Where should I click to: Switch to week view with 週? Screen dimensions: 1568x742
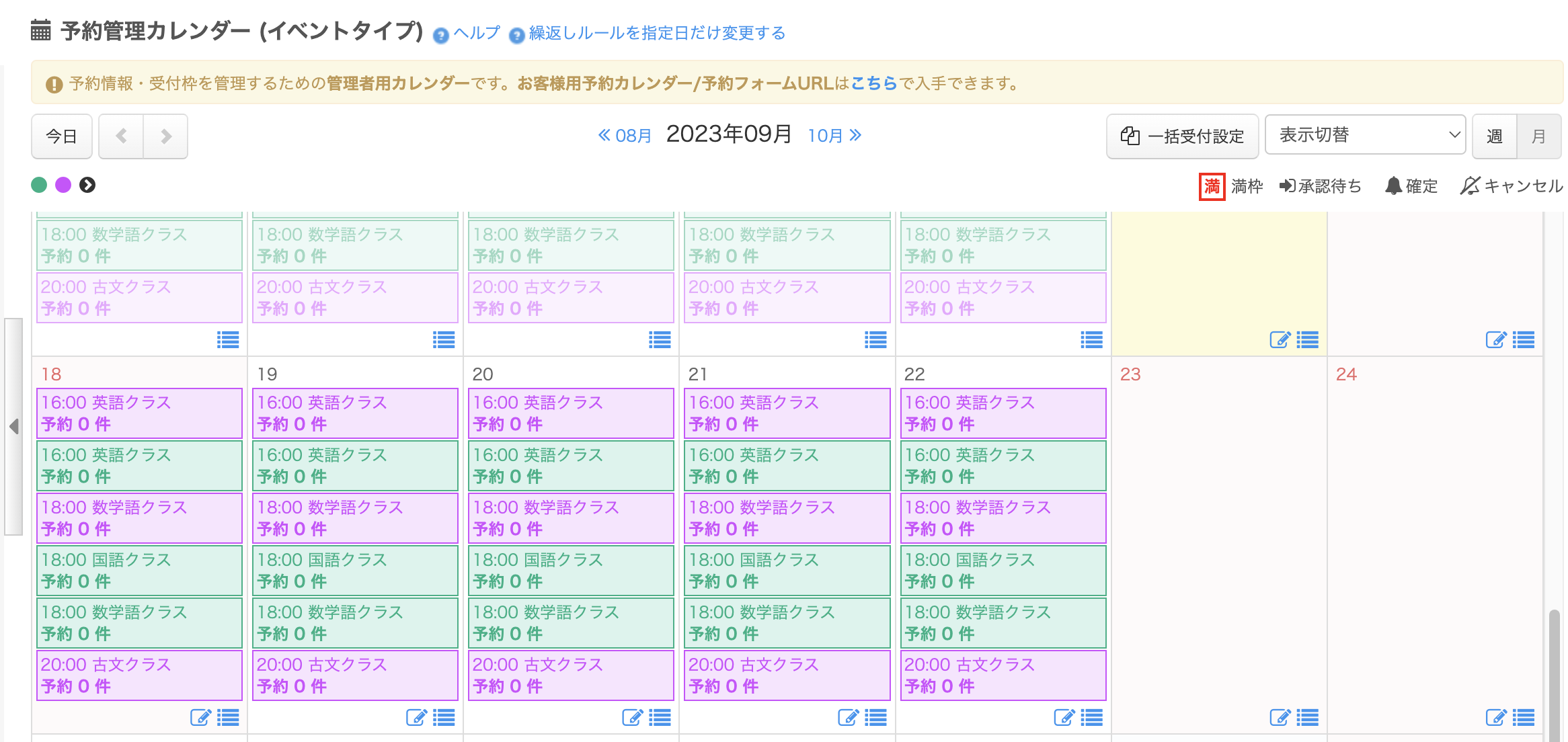click(x=1494, y=136)
